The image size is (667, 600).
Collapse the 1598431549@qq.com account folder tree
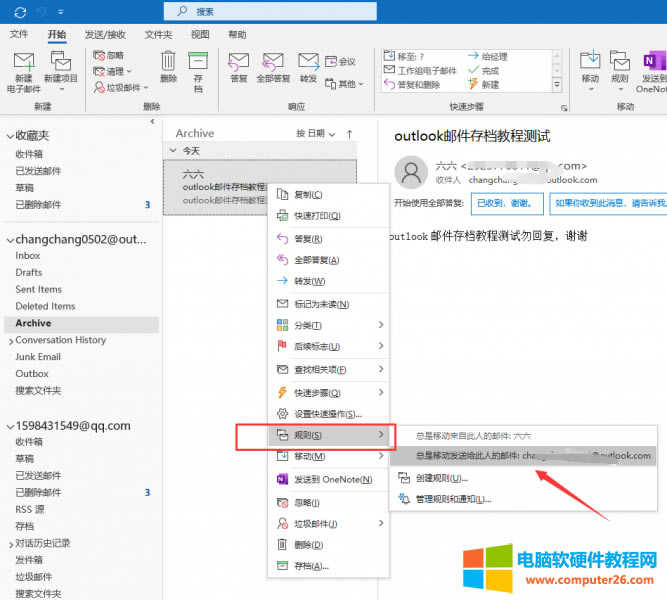[x=9, y=425]
